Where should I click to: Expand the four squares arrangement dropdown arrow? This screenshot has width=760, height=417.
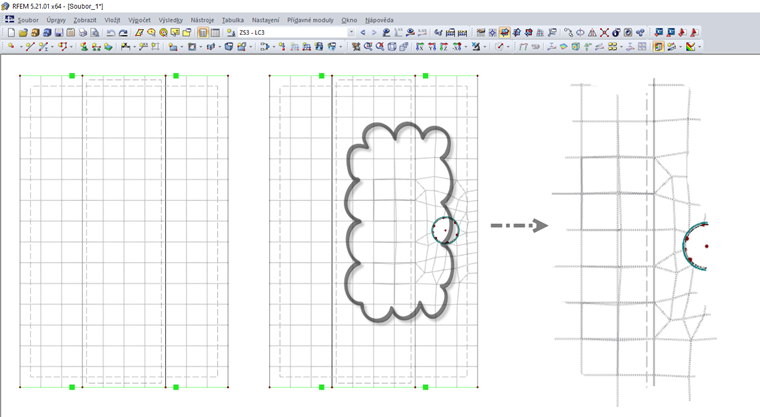[621, 47]
